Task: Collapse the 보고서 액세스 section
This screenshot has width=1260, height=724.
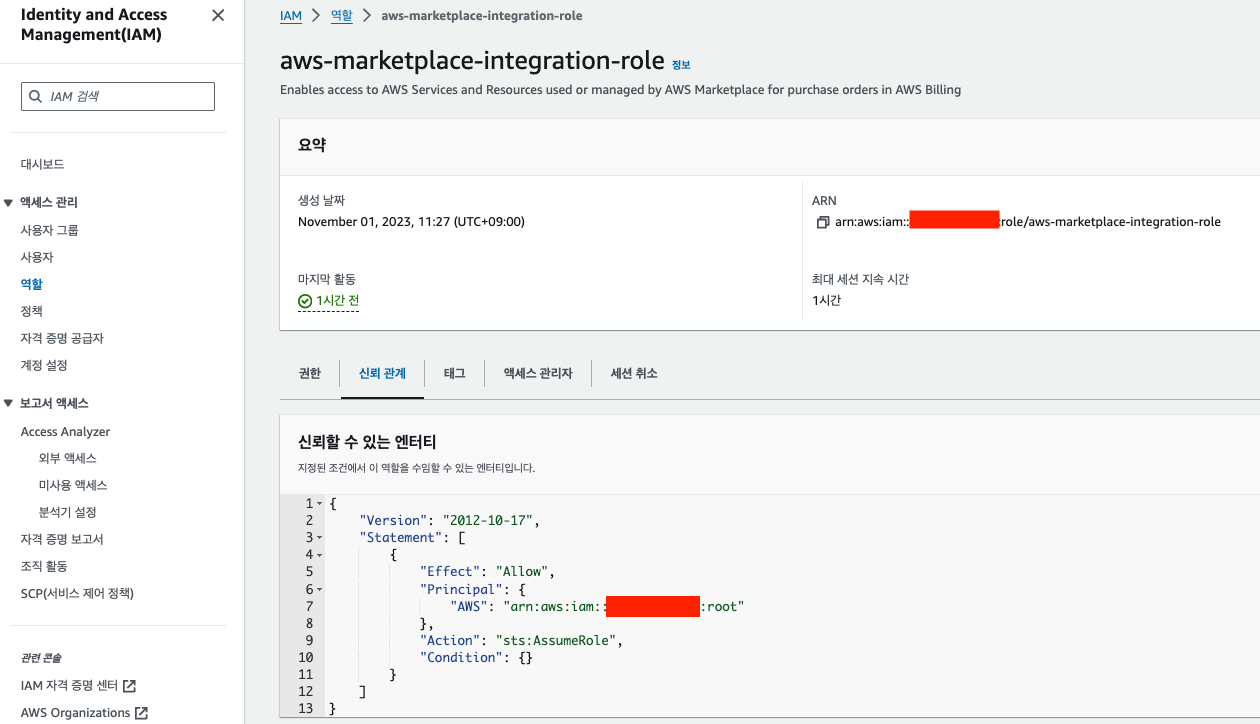Action: pyautogui.click(x=8, y=404)
